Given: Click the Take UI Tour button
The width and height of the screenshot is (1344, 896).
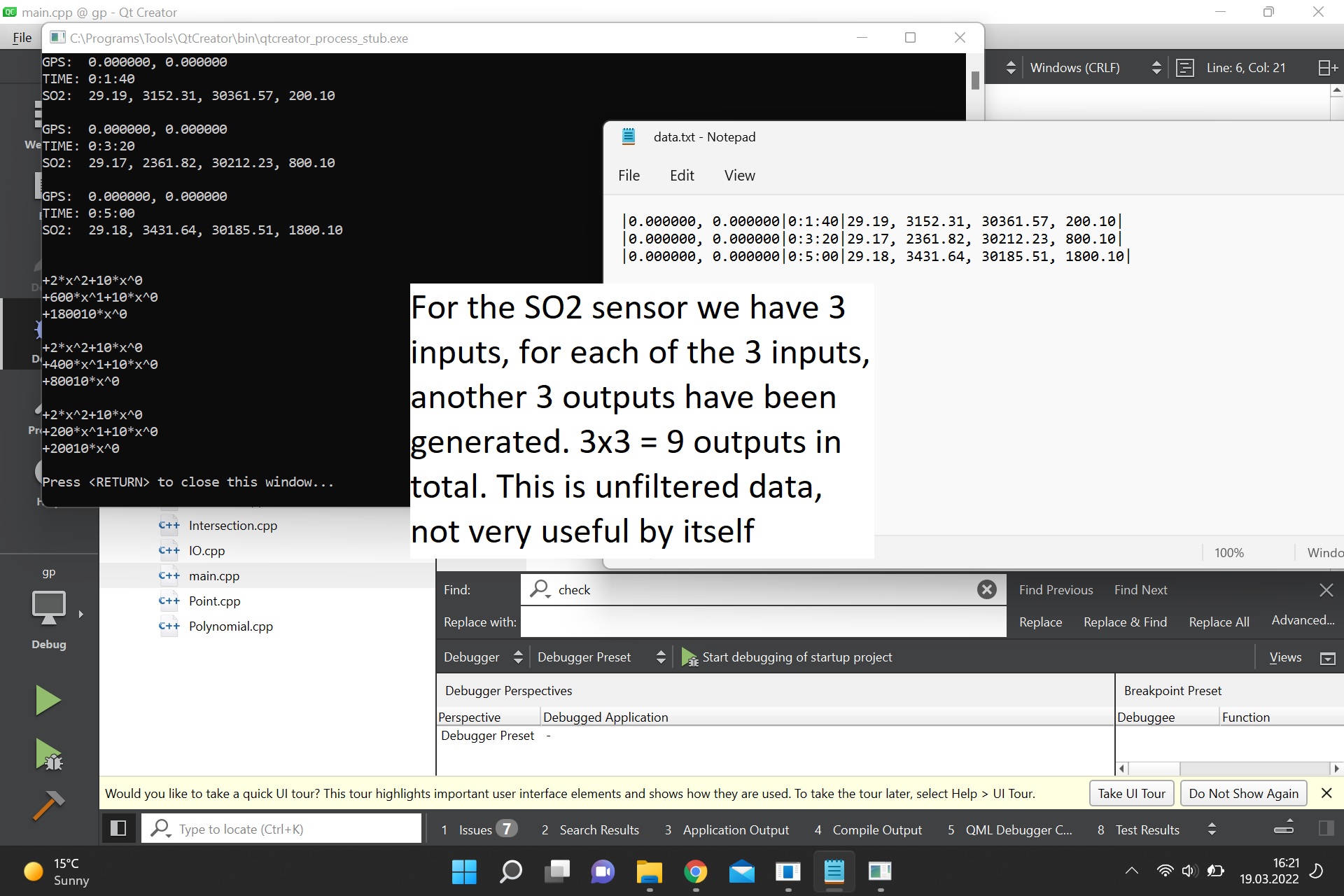Looking at the screenshot, I should [x=1130, y=793].
